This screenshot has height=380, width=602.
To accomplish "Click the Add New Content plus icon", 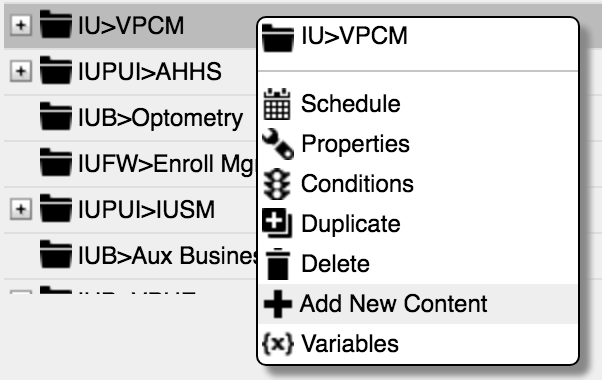I will pyautogui.click(x=278, y=304).
